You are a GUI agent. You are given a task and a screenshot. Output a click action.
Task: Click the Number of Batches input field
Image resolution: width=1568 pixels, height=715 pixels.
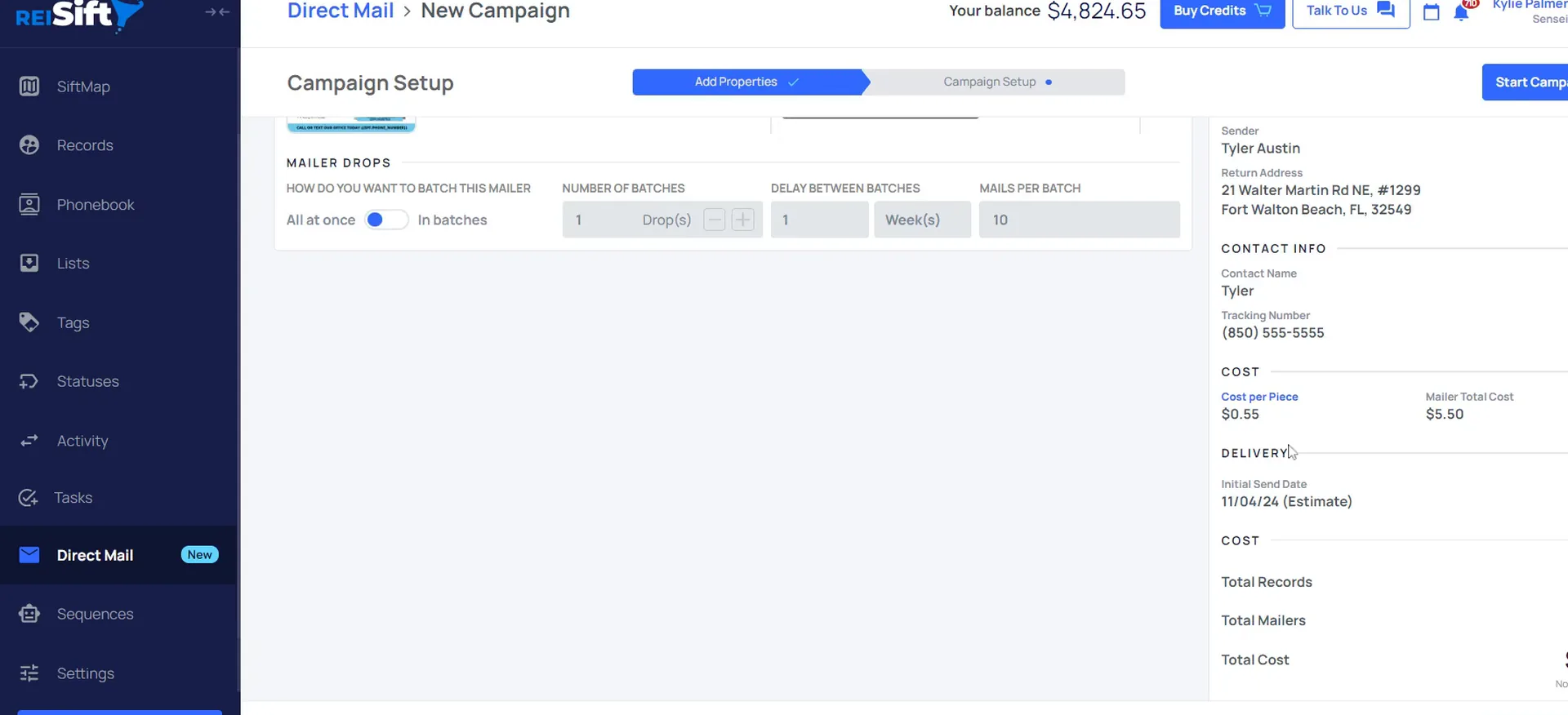point(661,220)
